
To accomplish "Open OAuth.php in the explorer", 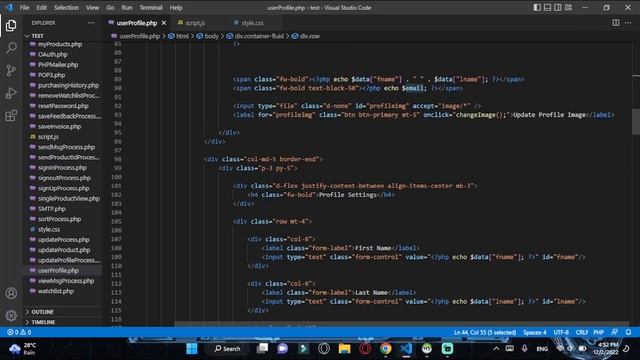I will (x=53, y=54).
